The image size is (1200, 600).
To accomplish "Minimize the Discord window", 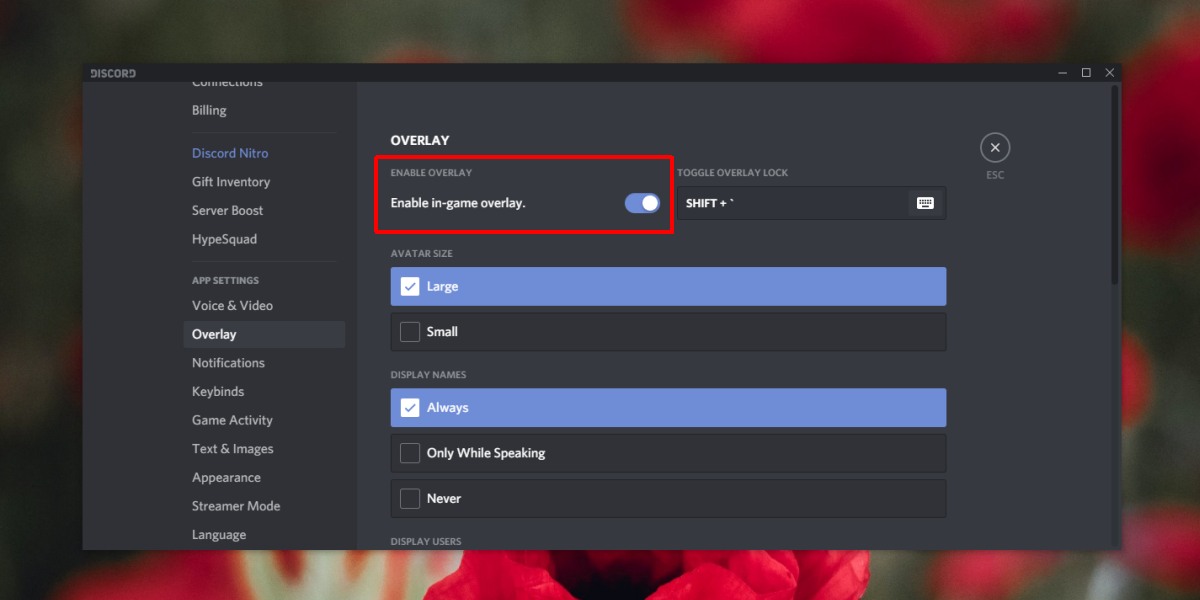I will 1063,73.
